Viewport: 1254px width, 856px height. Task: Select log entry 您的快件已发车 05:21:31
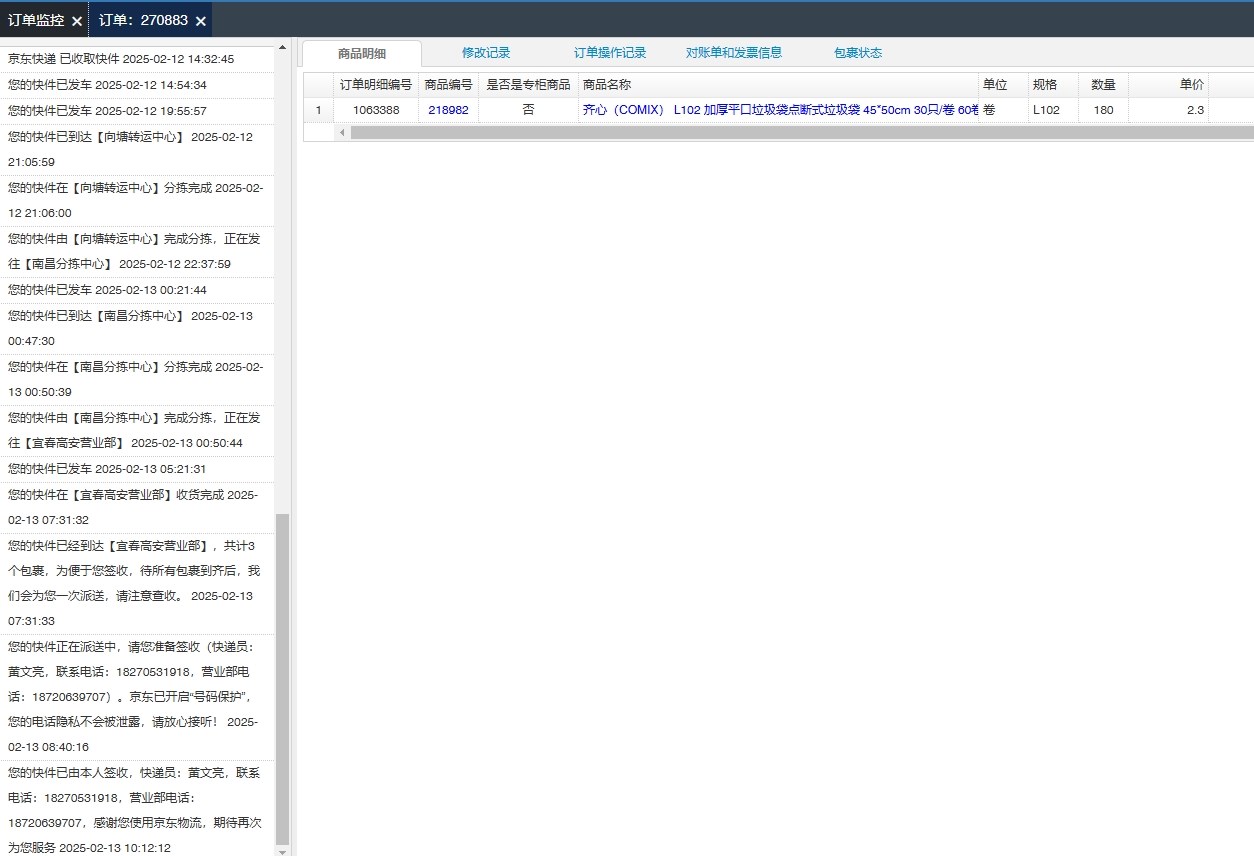[137, 469]
